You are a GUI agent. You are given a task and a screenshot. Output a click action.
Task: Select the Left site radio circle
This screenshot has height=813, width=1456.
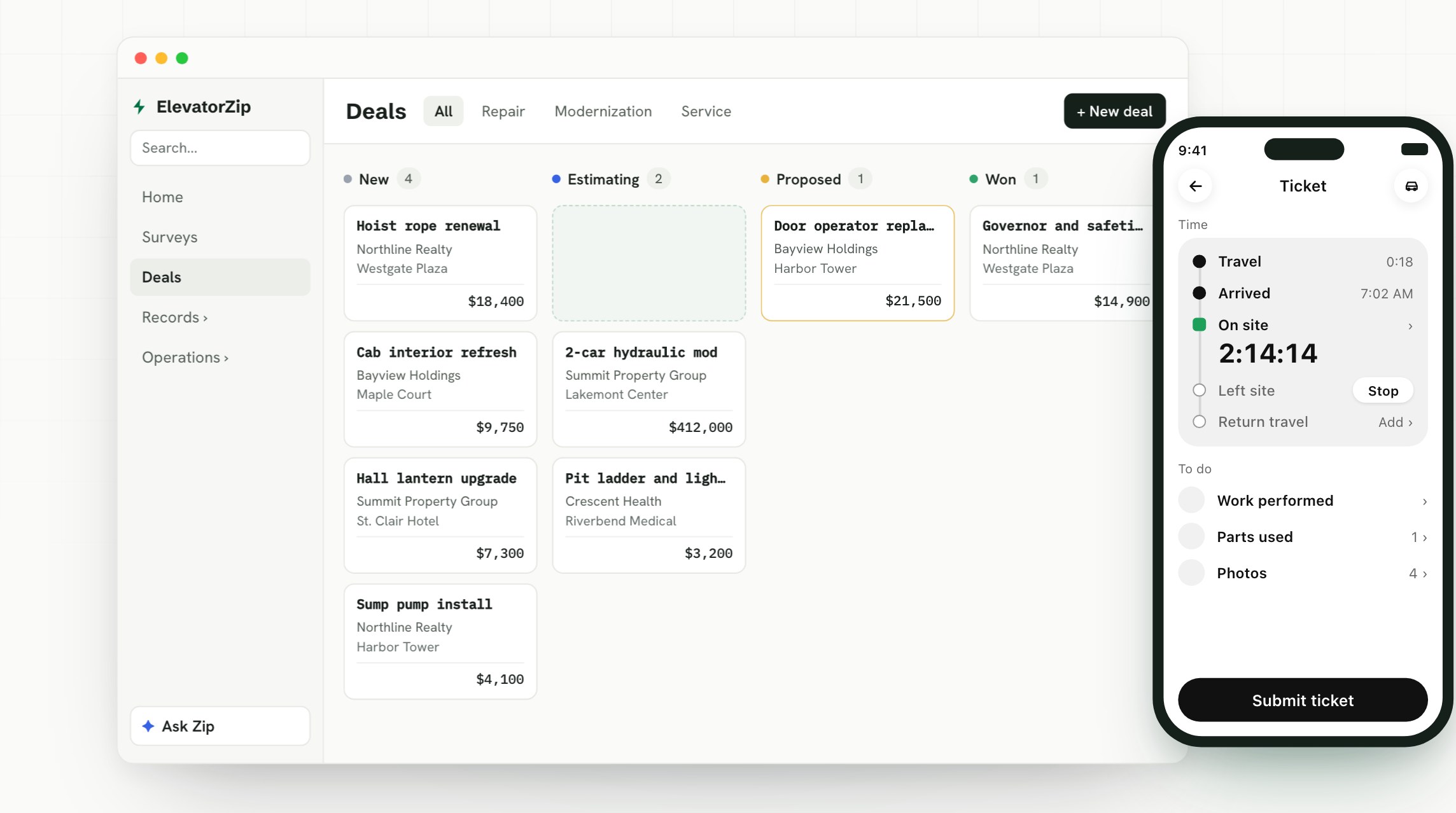1199,390
